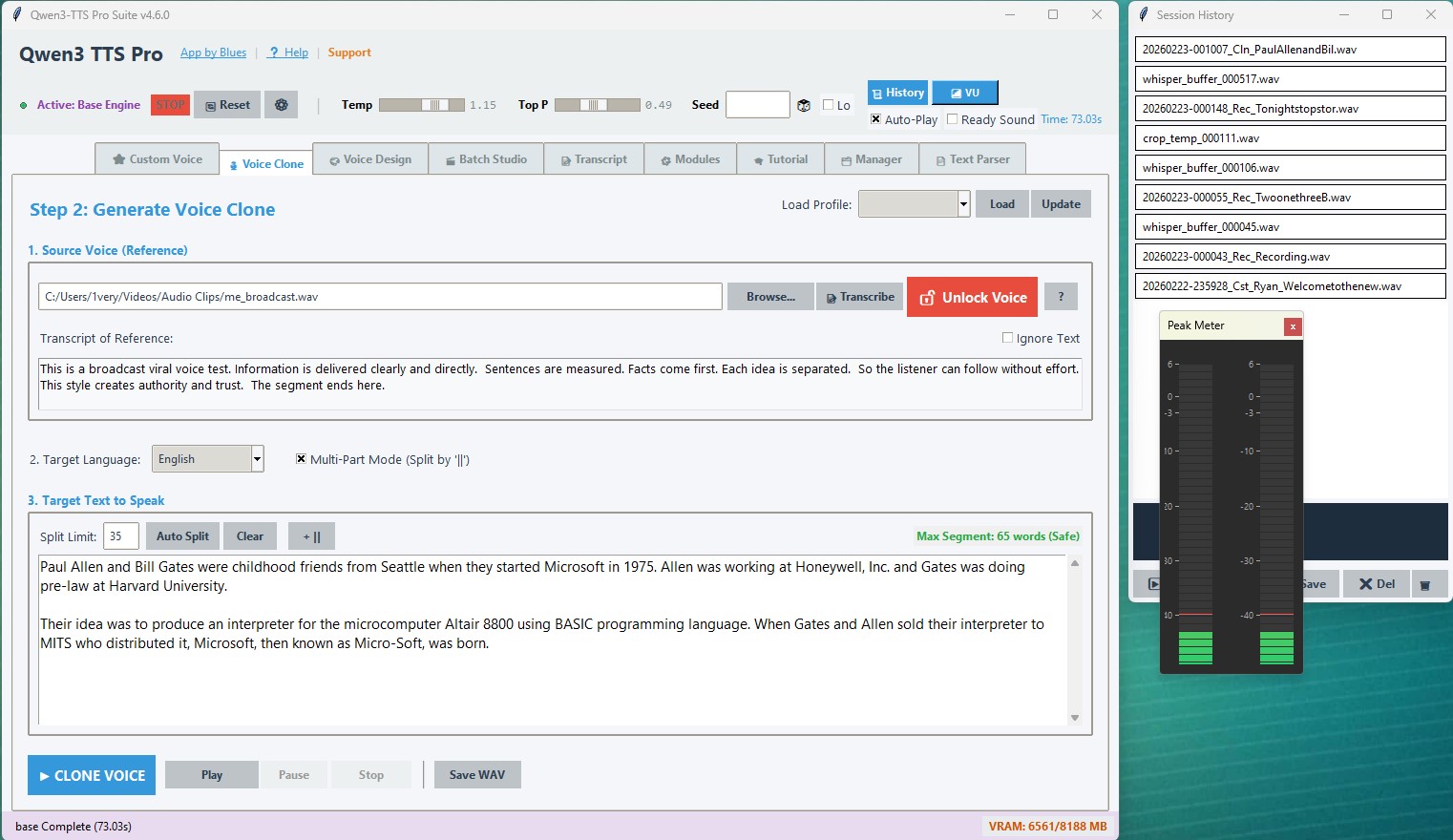Open the engine settings gear icon
The width and height of the screenshot is (1453, 840).
pyautogui.click(x=281, y=104)
